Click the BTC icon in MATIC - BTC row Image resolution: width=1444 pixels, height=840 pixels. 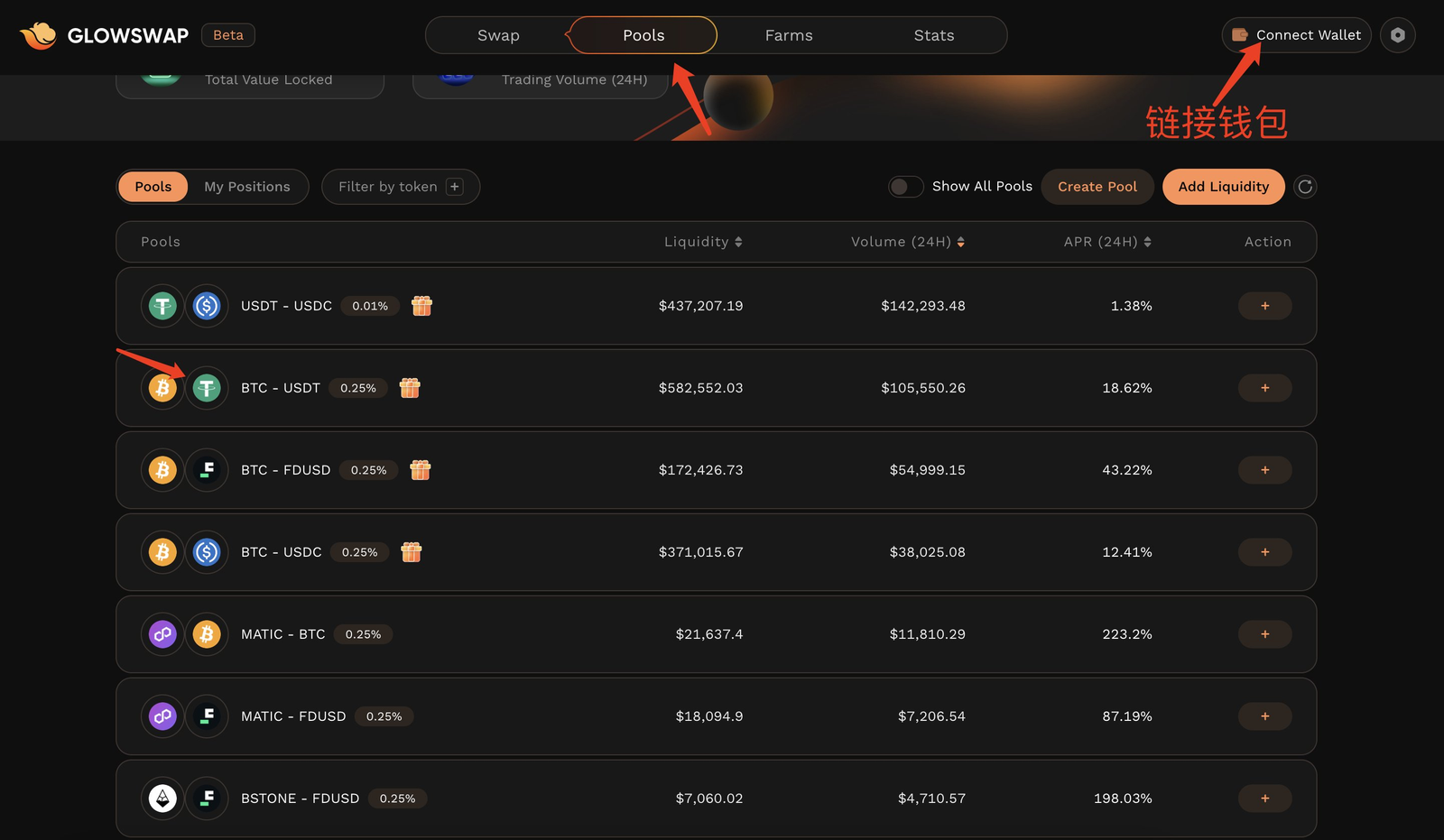[207, 634]
